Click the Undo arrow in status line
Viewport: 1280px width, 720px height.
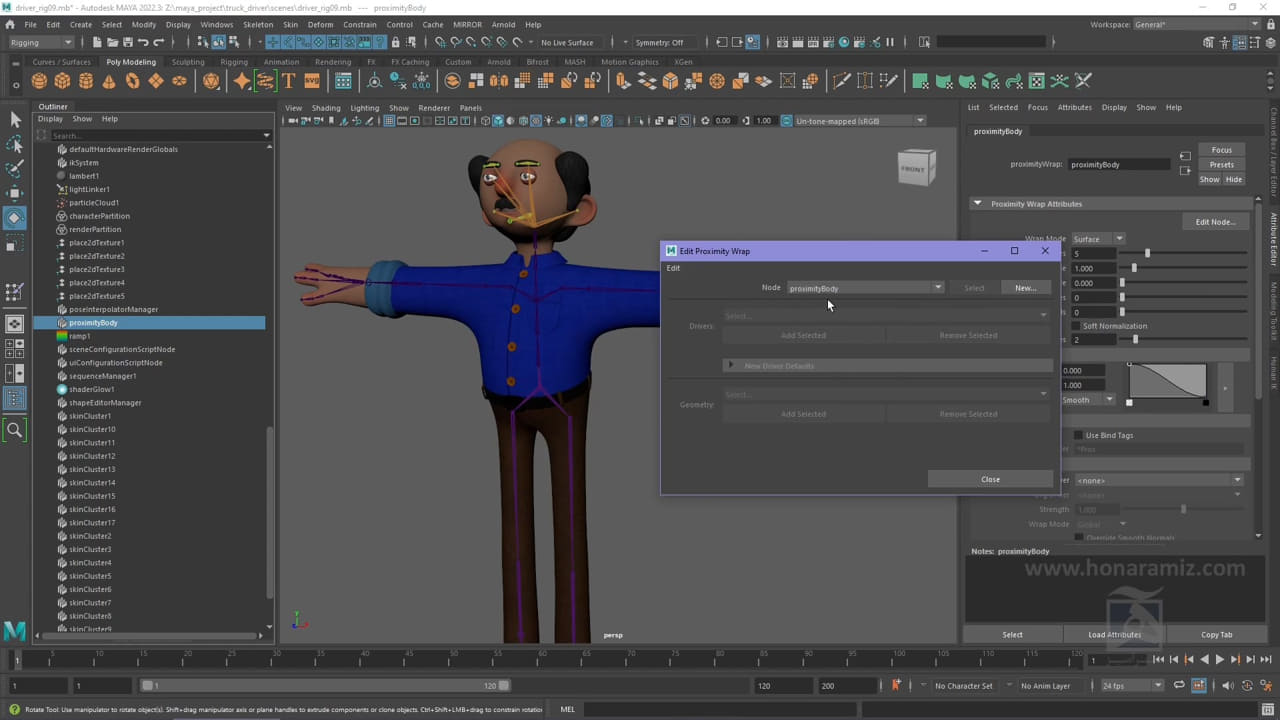[x=143, y=42]
